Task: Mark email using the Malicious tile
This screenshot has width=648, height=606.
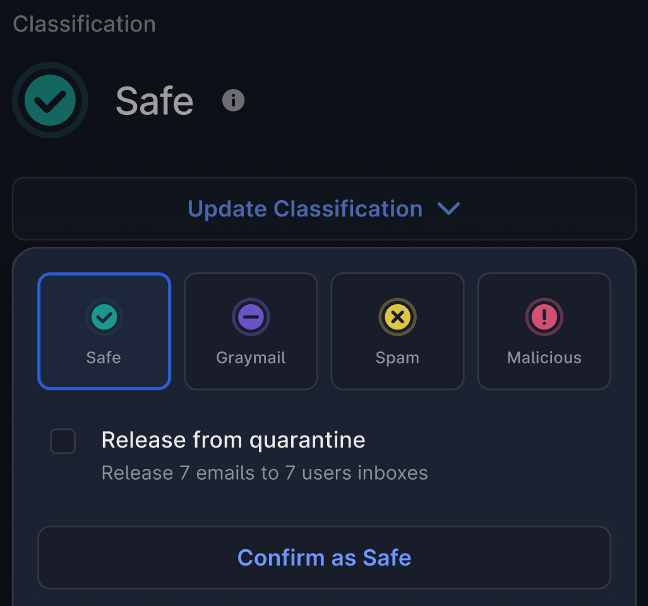Action: pos(544,331)
